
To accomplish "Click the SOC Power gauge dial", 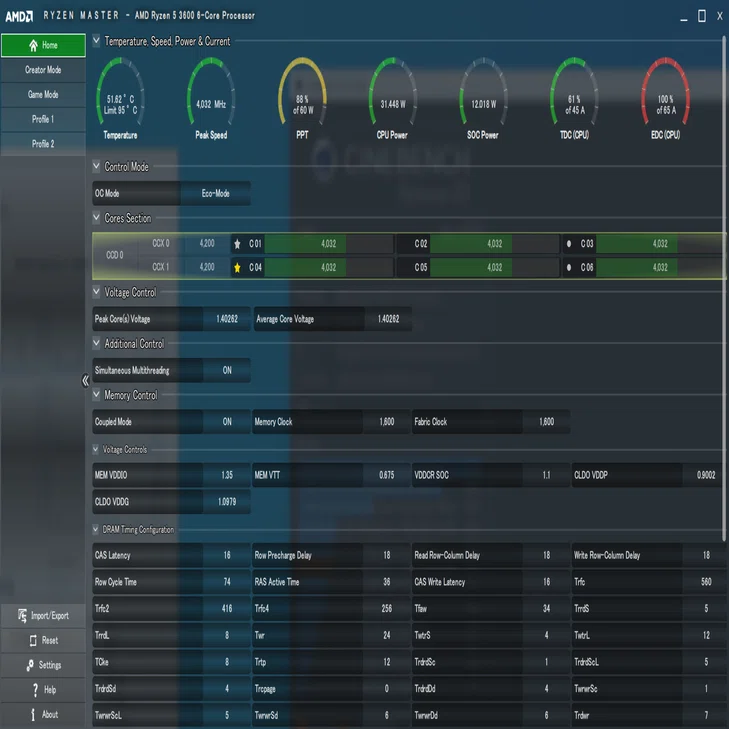I will [x=484, y=92].
